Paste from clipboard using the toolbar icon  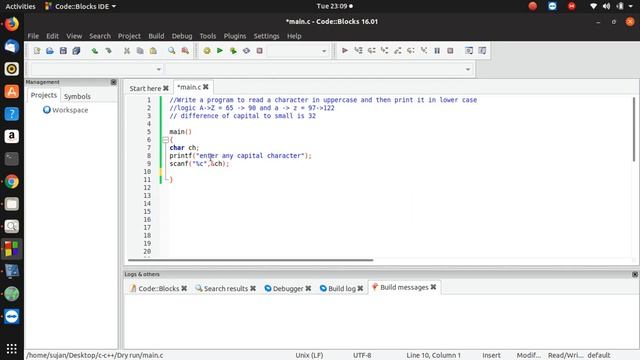tap(153, 51)
